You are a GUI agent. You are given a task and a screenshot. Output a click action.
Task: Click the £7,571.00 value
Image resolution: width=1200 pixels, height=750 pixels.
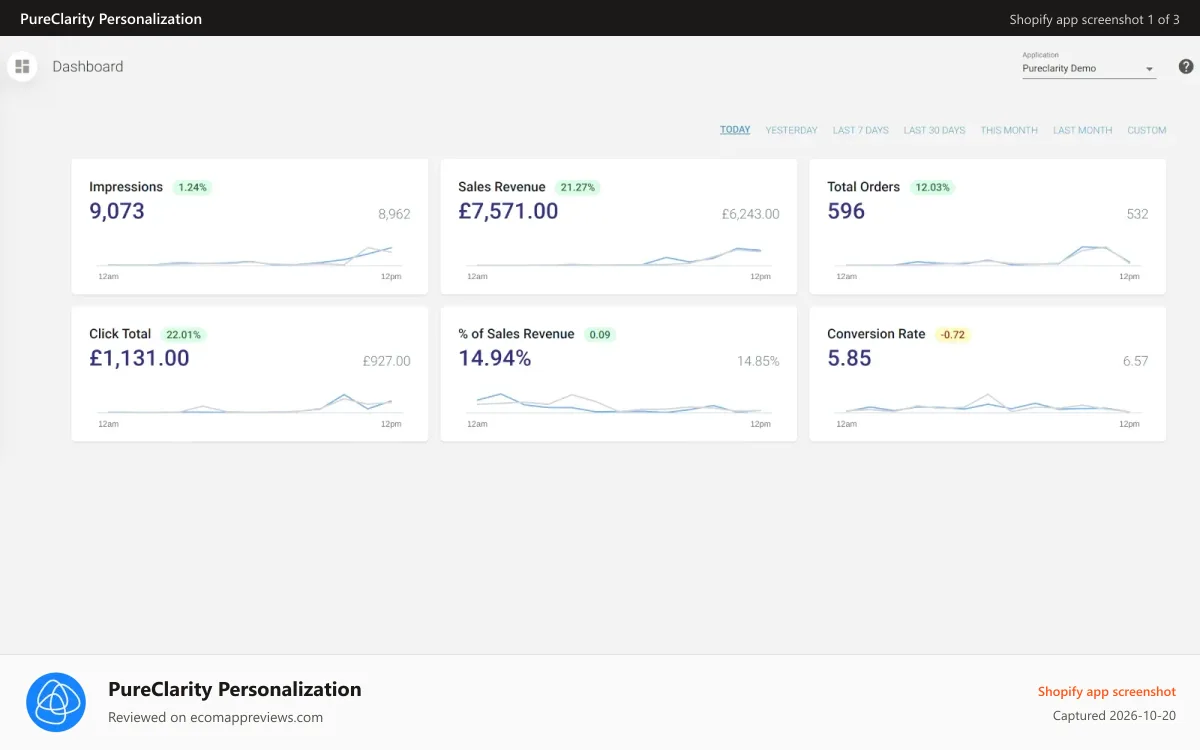coord(508,211)
